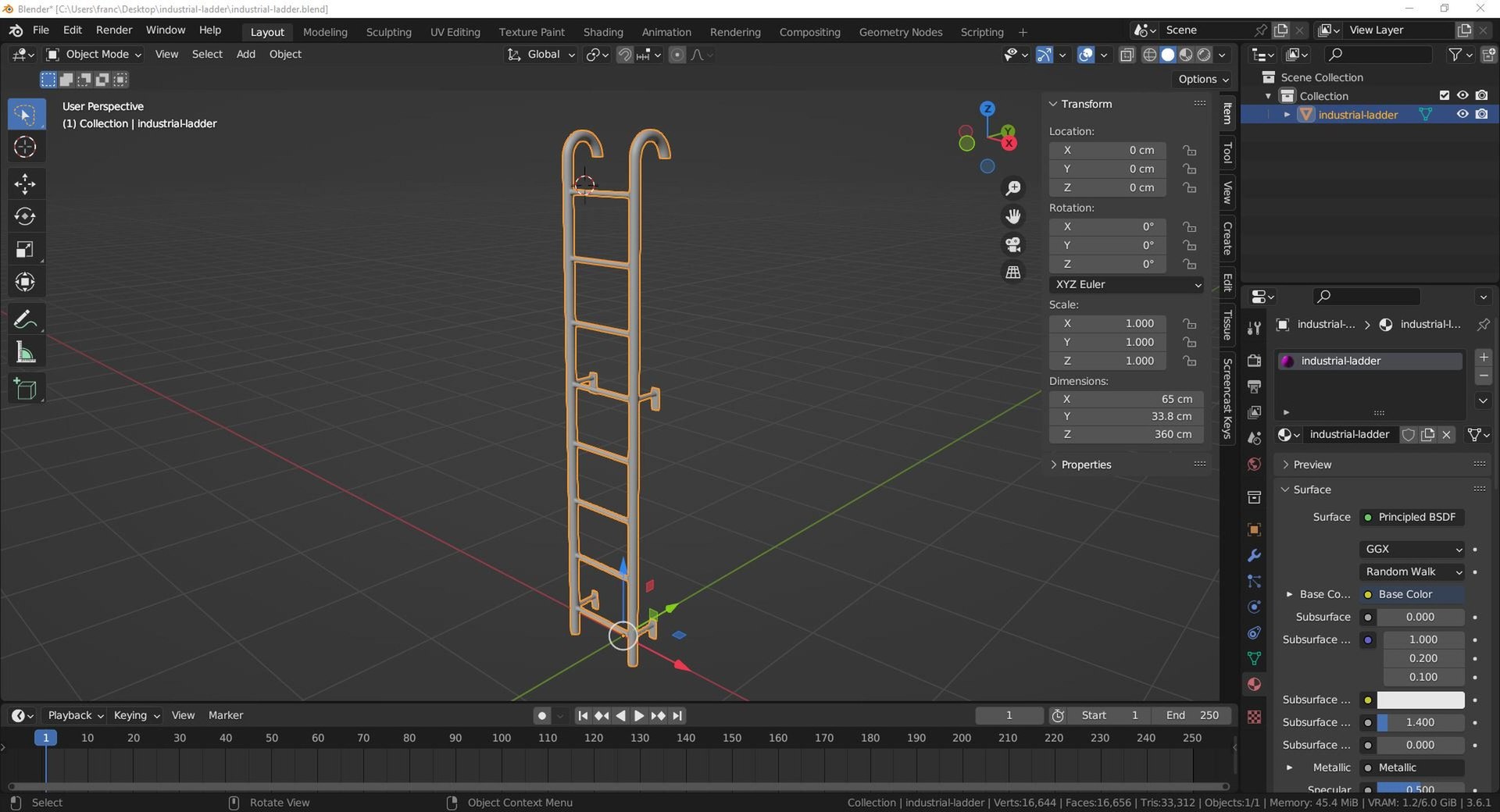Switch to the Geometry Nodes workspace tab
Image resolution: width=1500 pixels, height=812 pixels.
pos(900,32)
